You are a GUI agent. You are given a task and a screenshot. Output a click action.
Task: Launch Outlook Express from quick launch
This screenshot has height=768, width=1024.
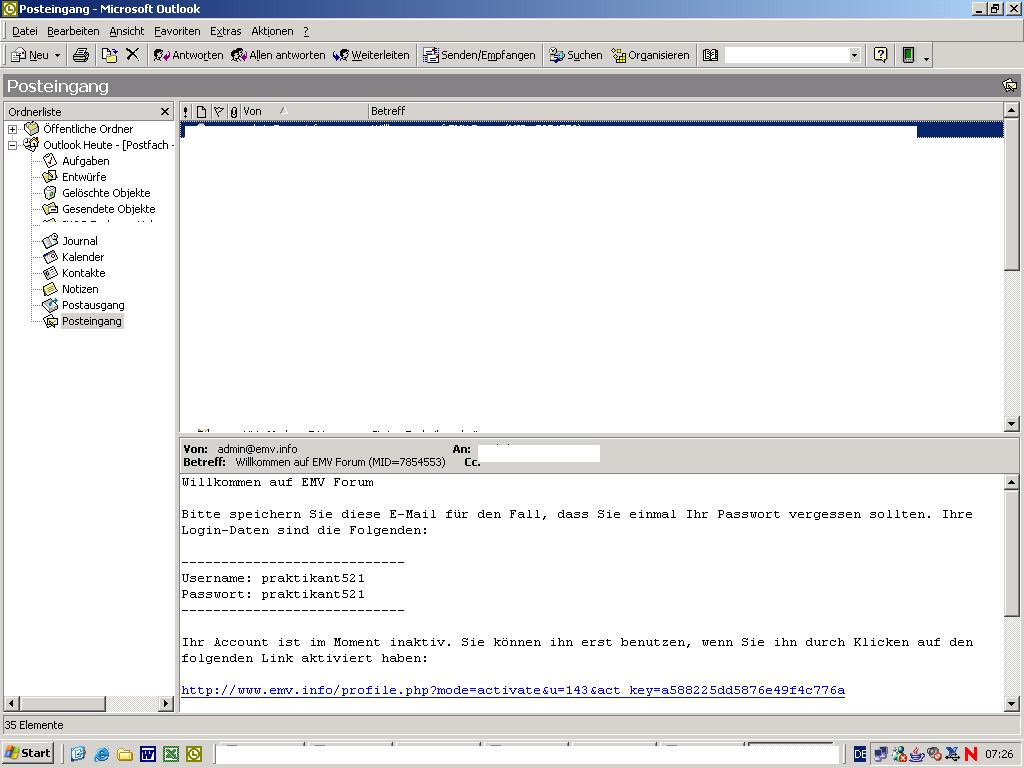[x=78, y=754]
